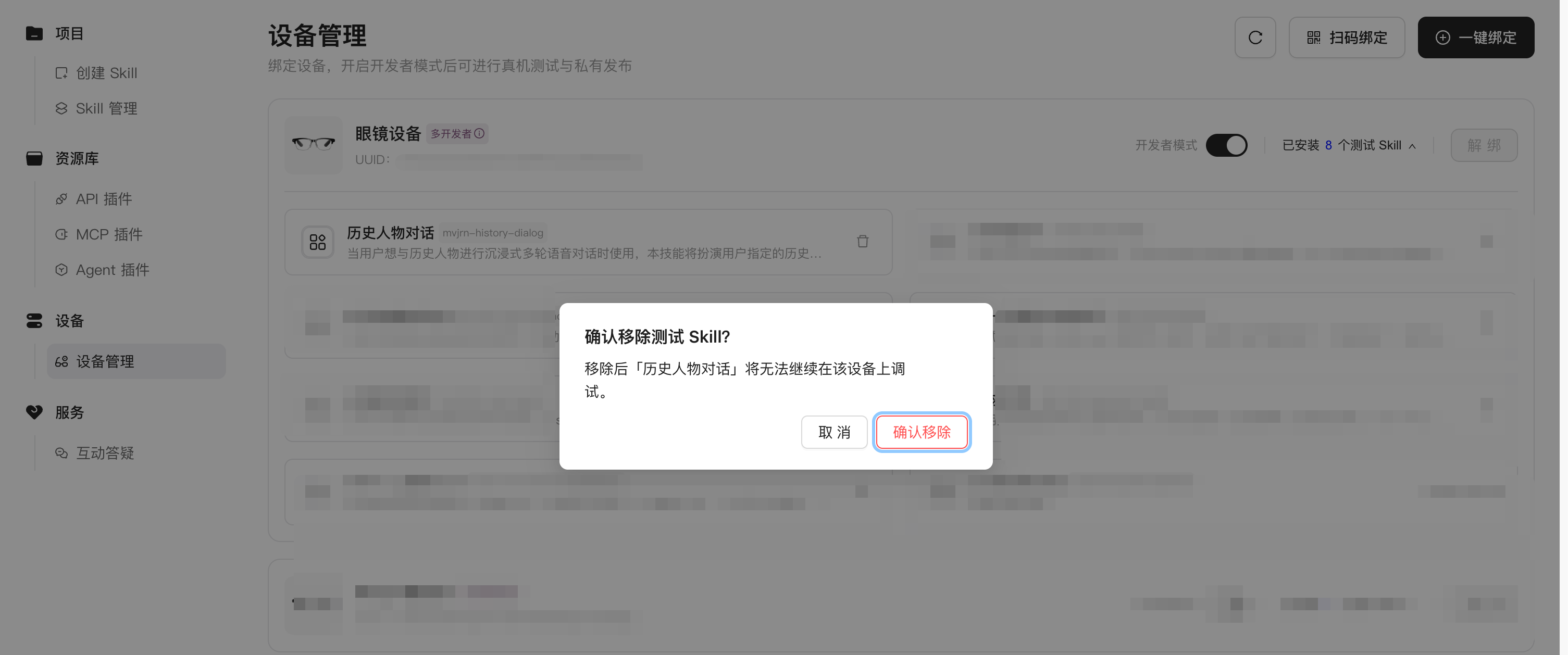This screenshot has height=655, width=1568.
Task: Click the 设备管理 page heading
Action: tap(317, 36)
